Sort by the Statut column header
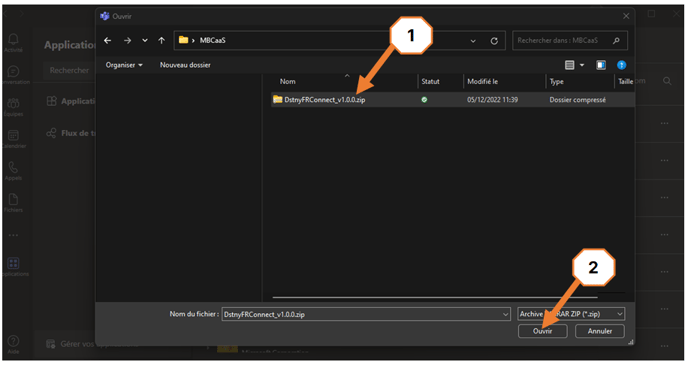The width and height of the screenshot is (688, 365). coord(430,82)
